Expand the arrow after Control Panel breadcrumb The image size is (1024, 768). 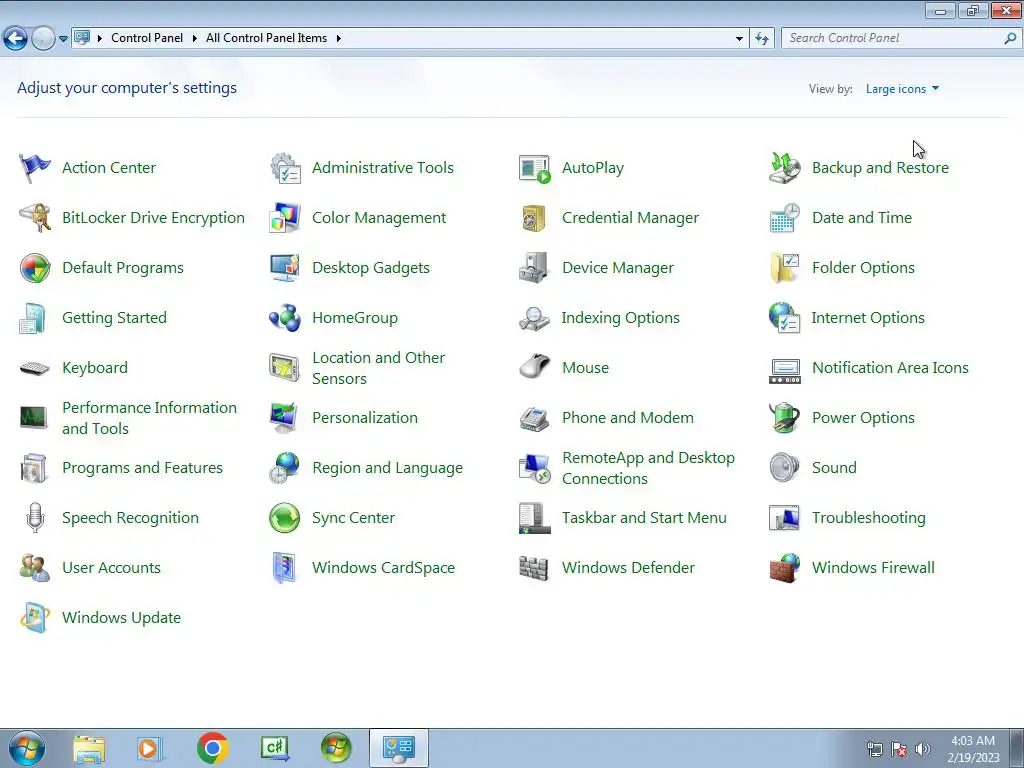pyautogui.click(x=195, y=39)
